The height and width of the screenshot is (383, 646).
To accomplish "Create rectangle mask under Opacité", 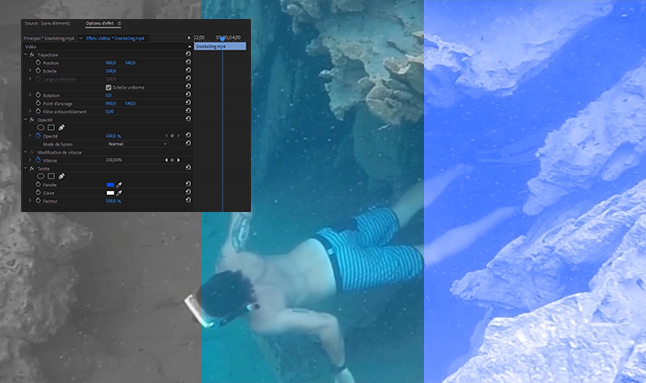I will (51, 128).
